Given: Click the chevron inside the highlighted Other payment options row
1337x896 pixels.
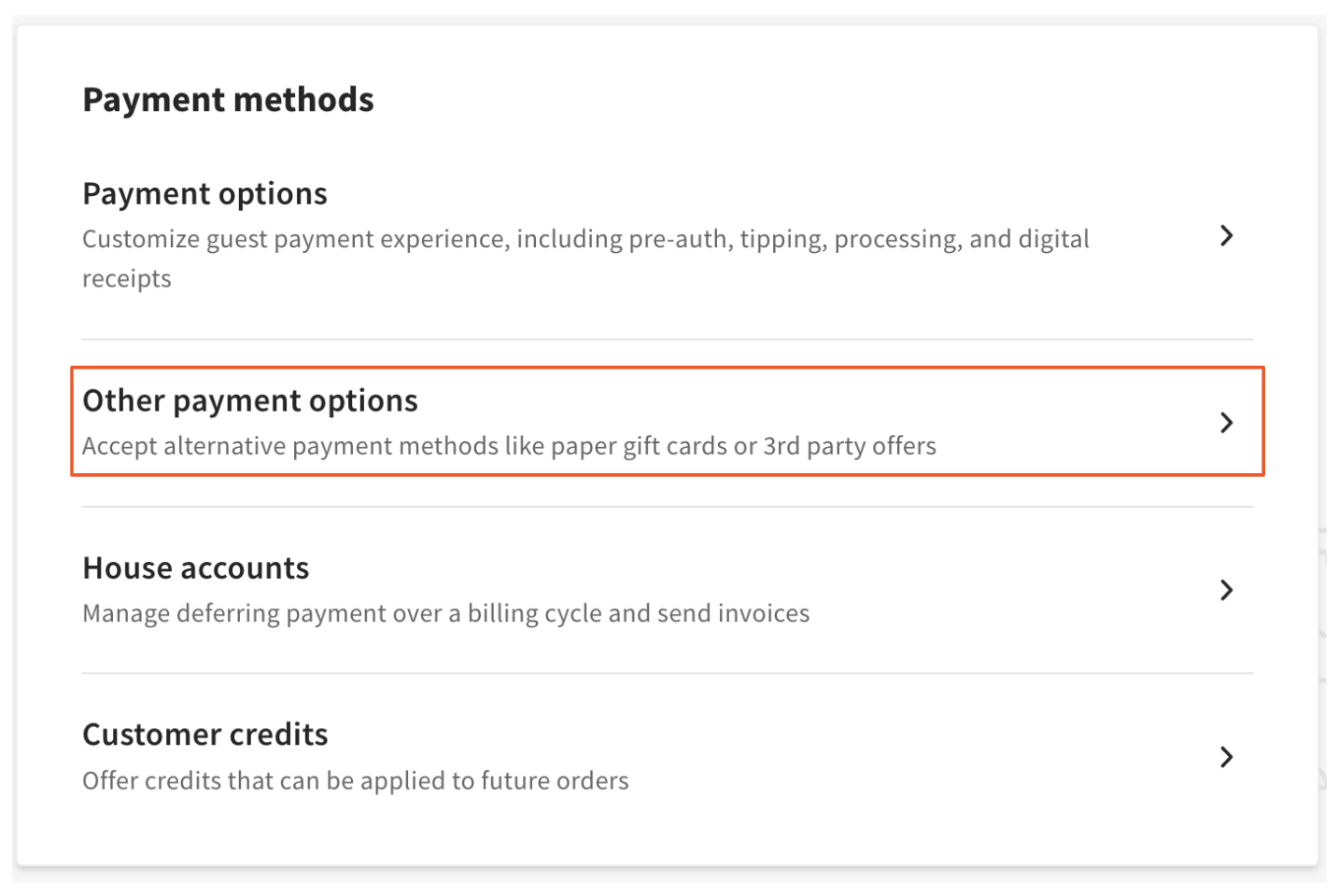Looking at the screenshot, I should click(1227, 423).
